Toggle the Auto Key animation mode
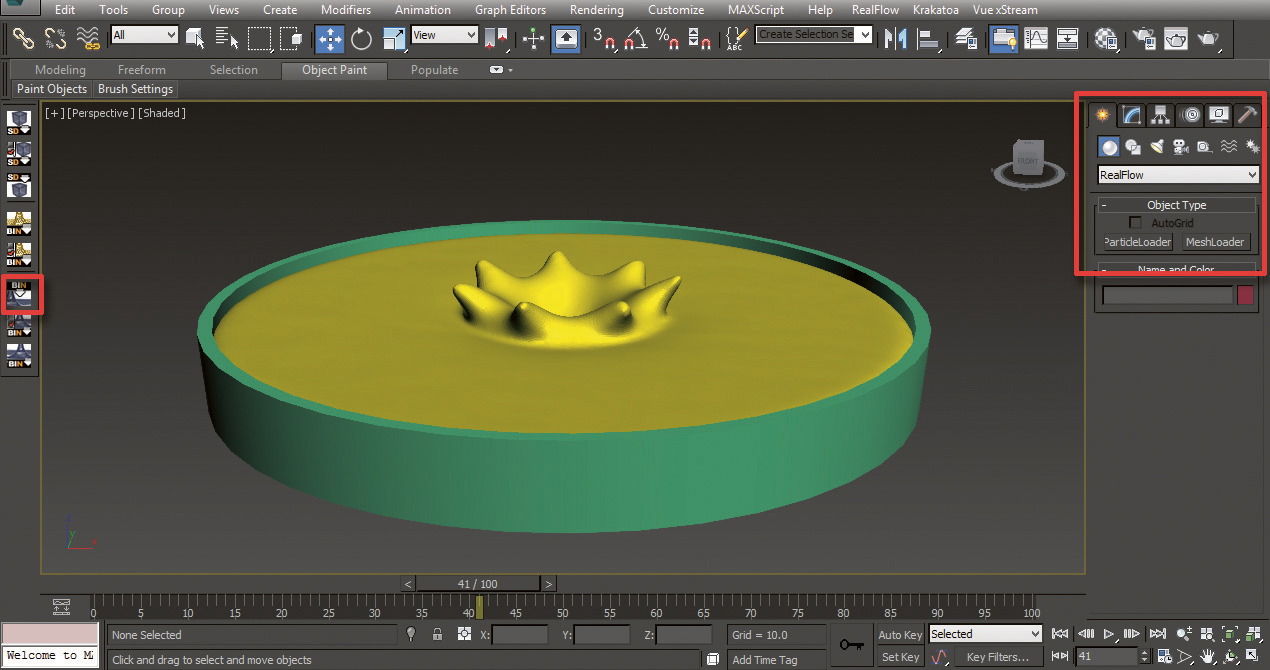 coord(899,635)
